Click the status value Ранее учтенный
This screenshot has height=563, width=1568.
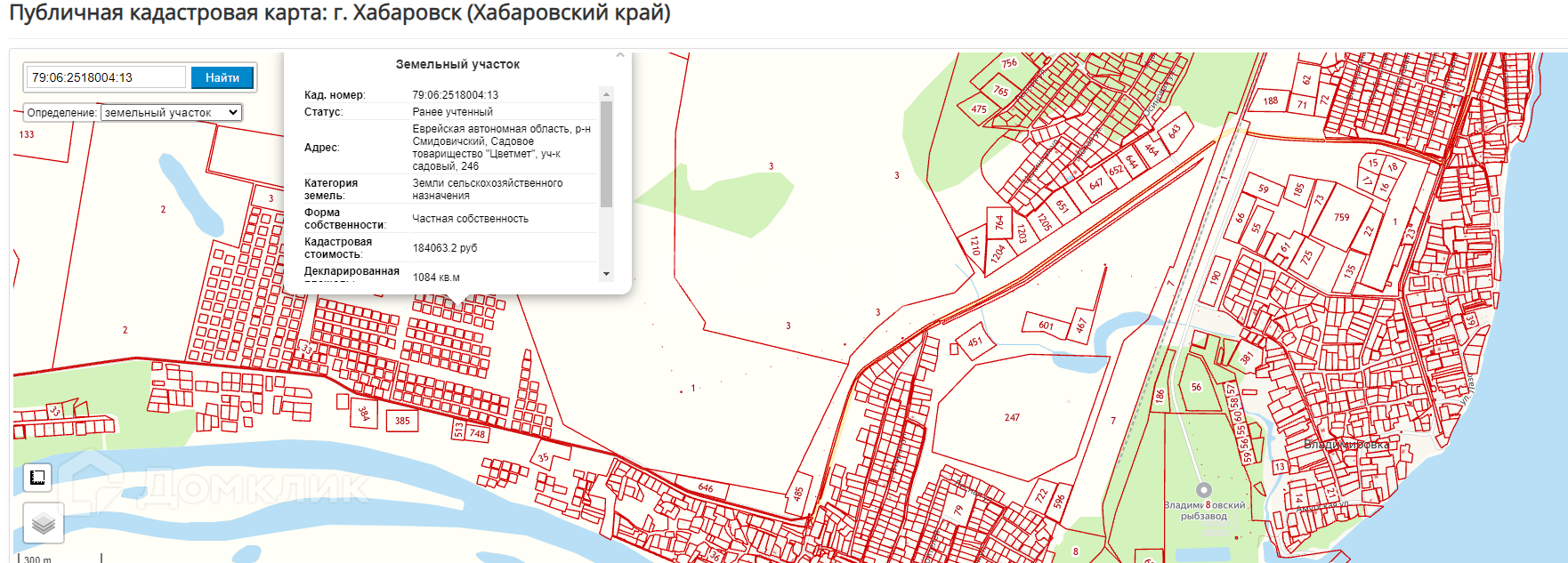coord(452,112)
